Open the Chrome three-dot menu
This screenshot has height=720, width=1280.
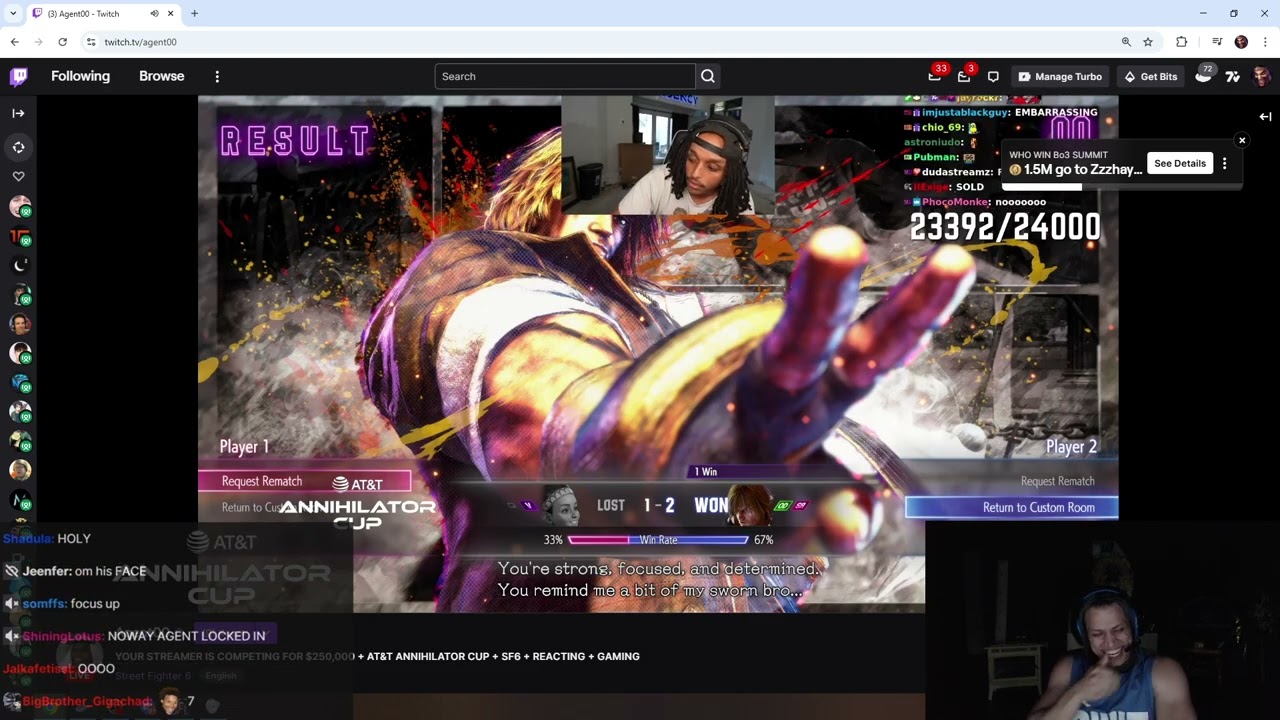pyautogui.click(x=1265, y=42)
